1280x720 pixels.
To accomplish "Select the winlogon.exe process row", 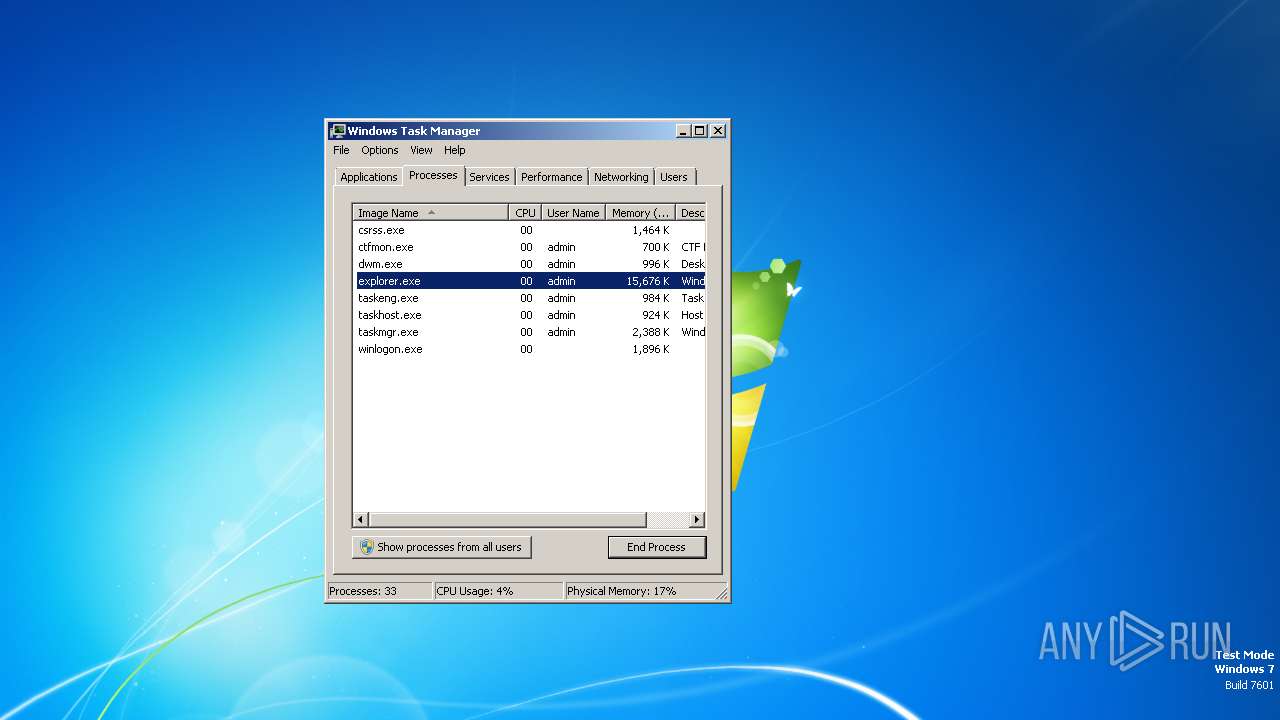I will coord(530,349).
